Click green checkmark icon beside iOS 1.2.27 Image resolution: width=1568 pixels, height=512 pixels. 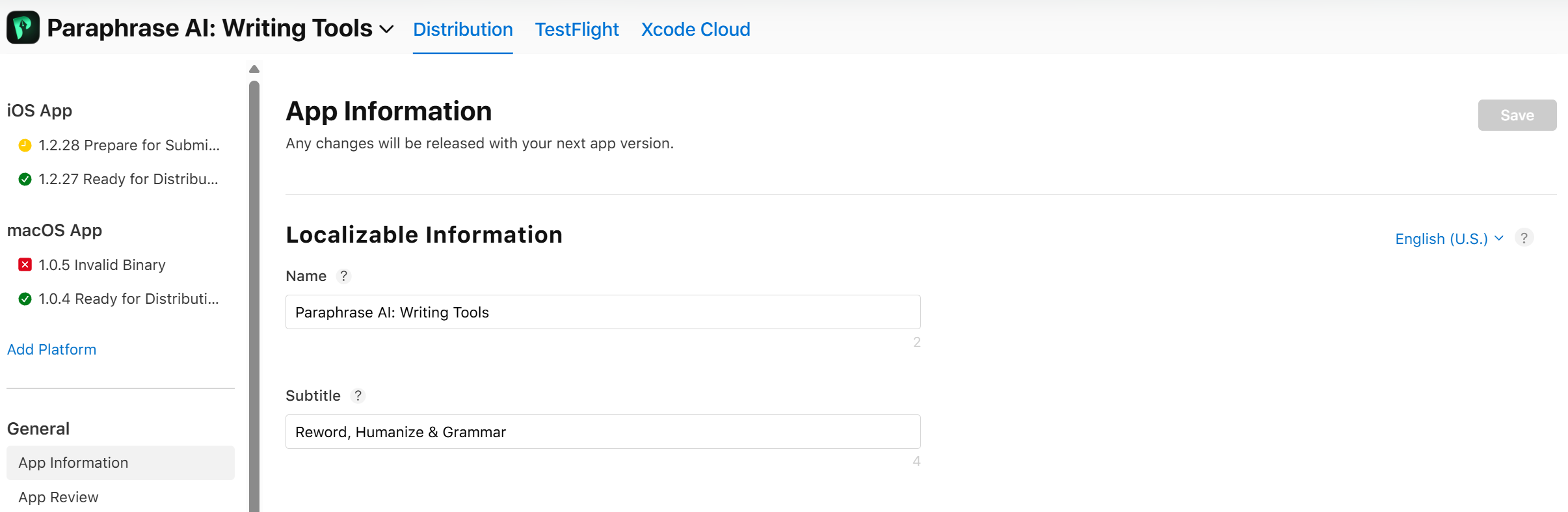coord(25,179)
